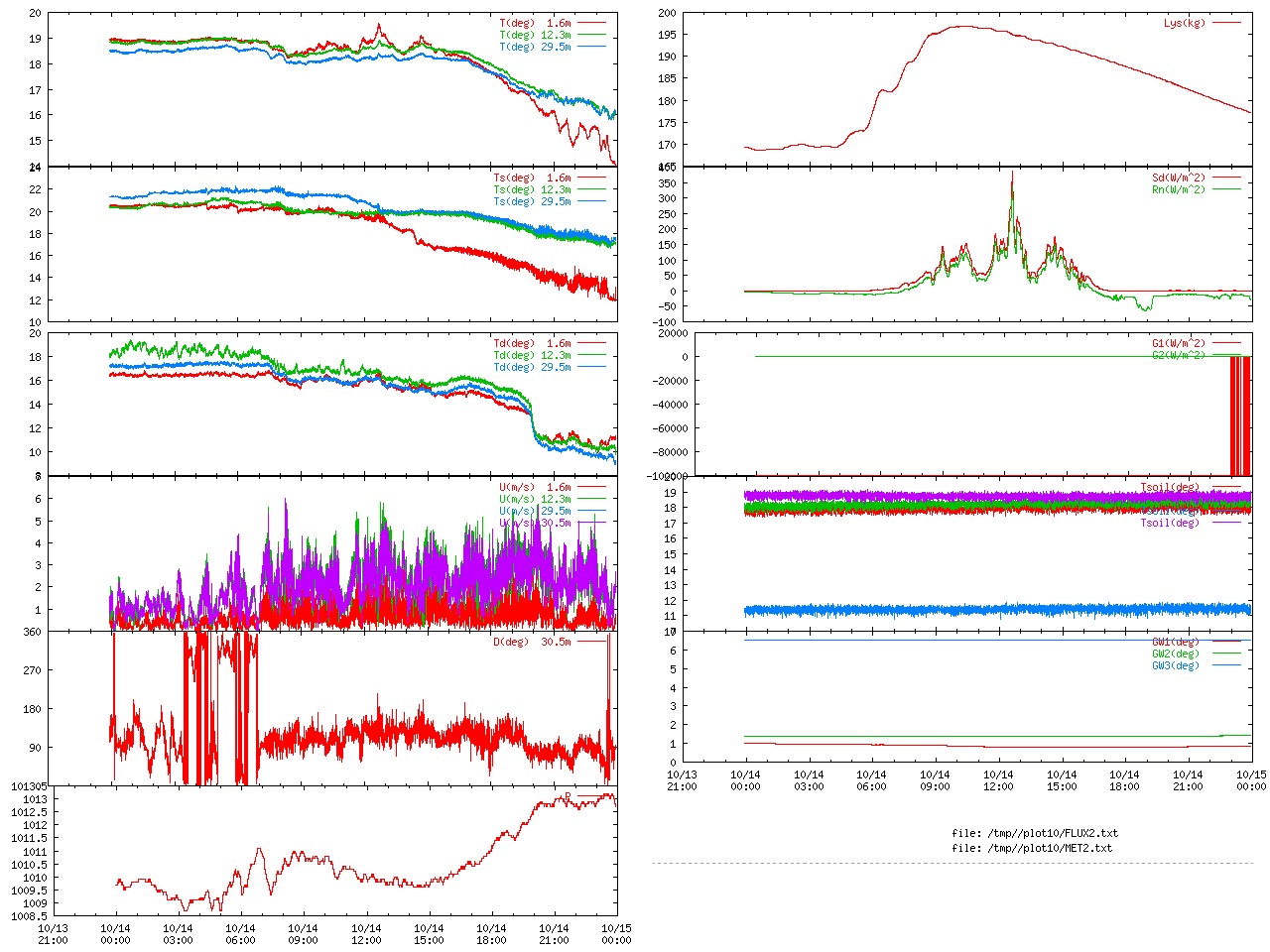Click the "175" lysimeter axis value
The image size is (1270, 952).
667,123
